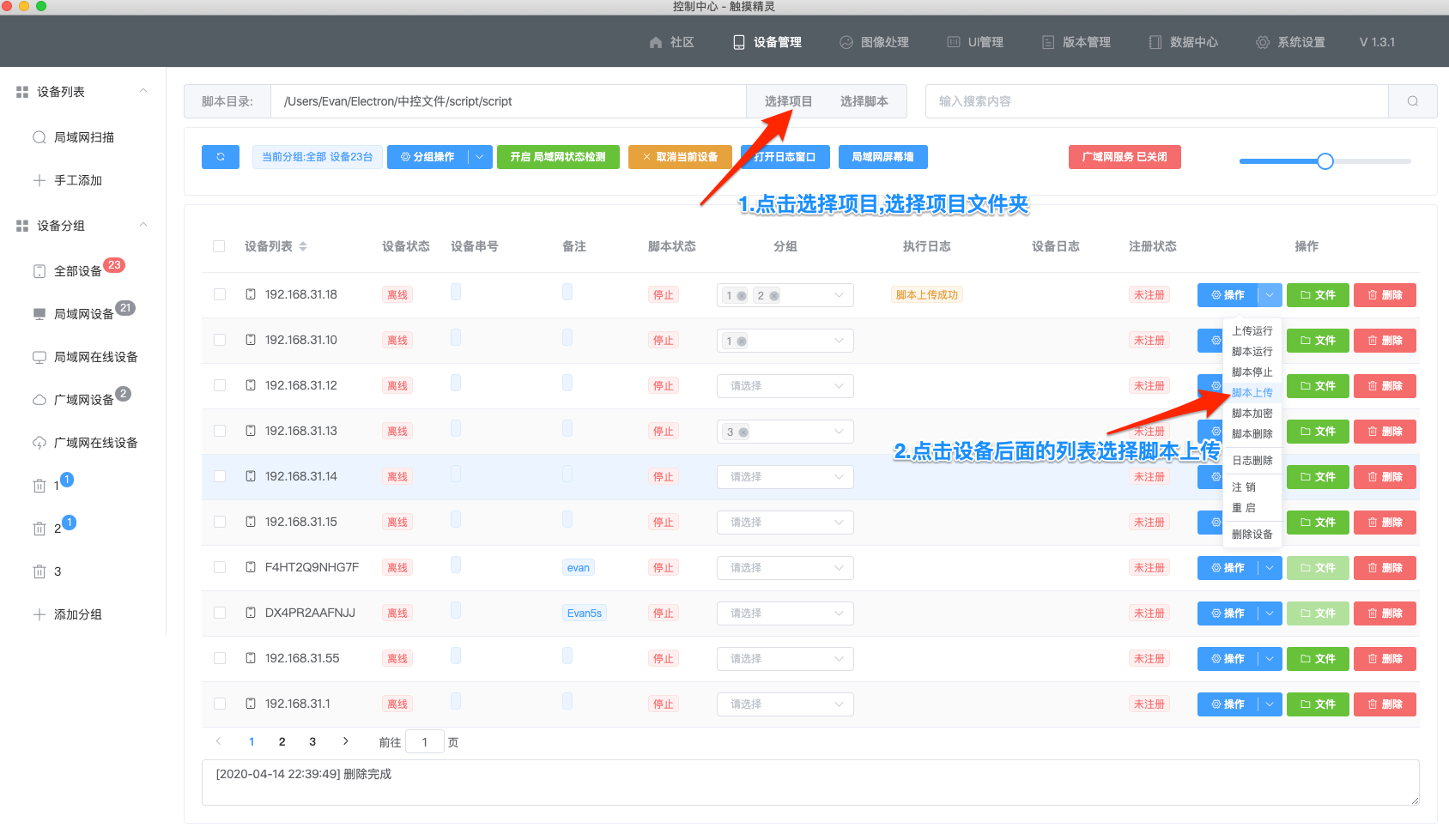Choose 脚本上传 from the operation menu
This screenshot has height=840, width=1449.
1252,393
